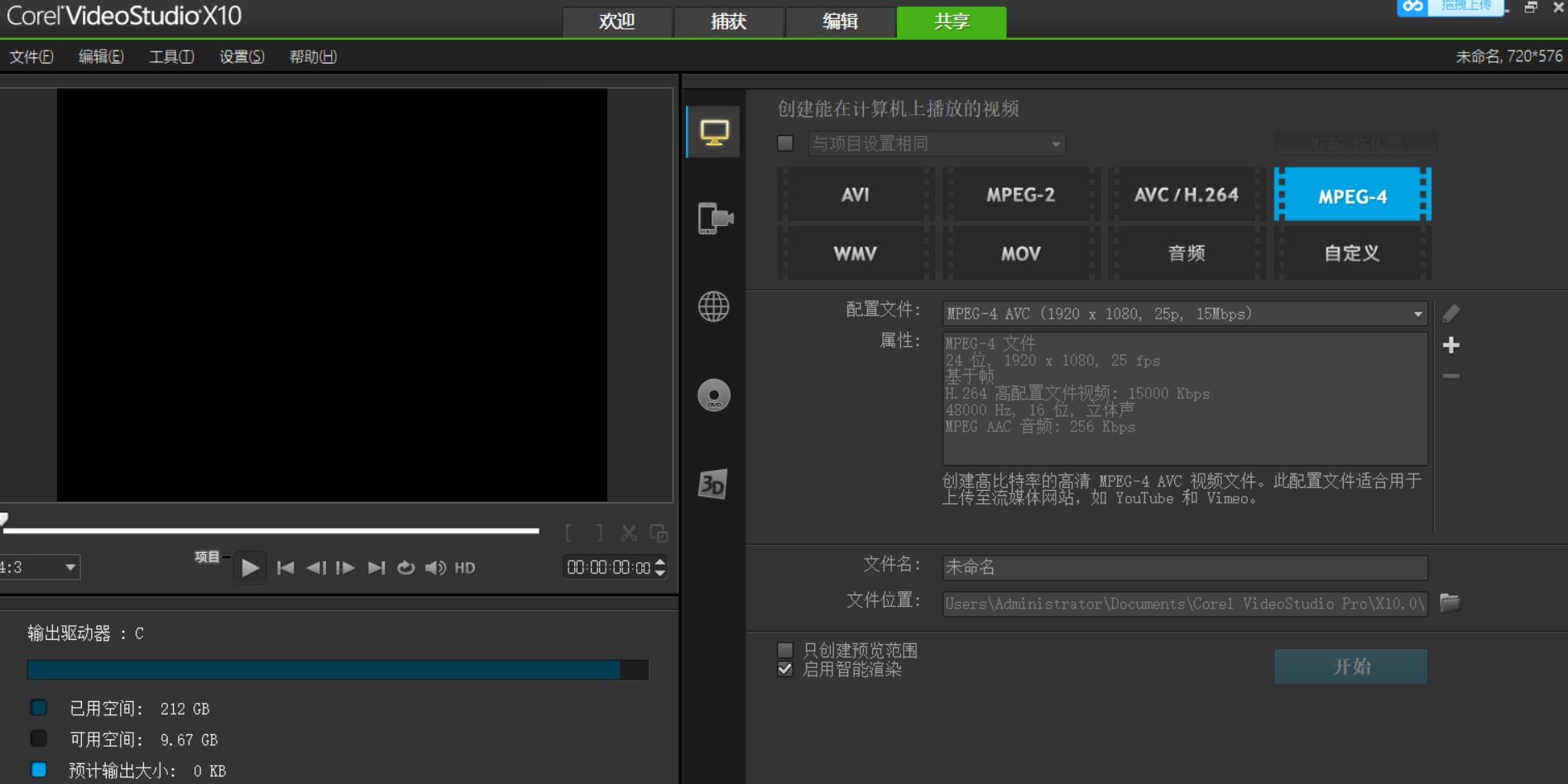Choose the MOV format button

[x=1021, y=253]
